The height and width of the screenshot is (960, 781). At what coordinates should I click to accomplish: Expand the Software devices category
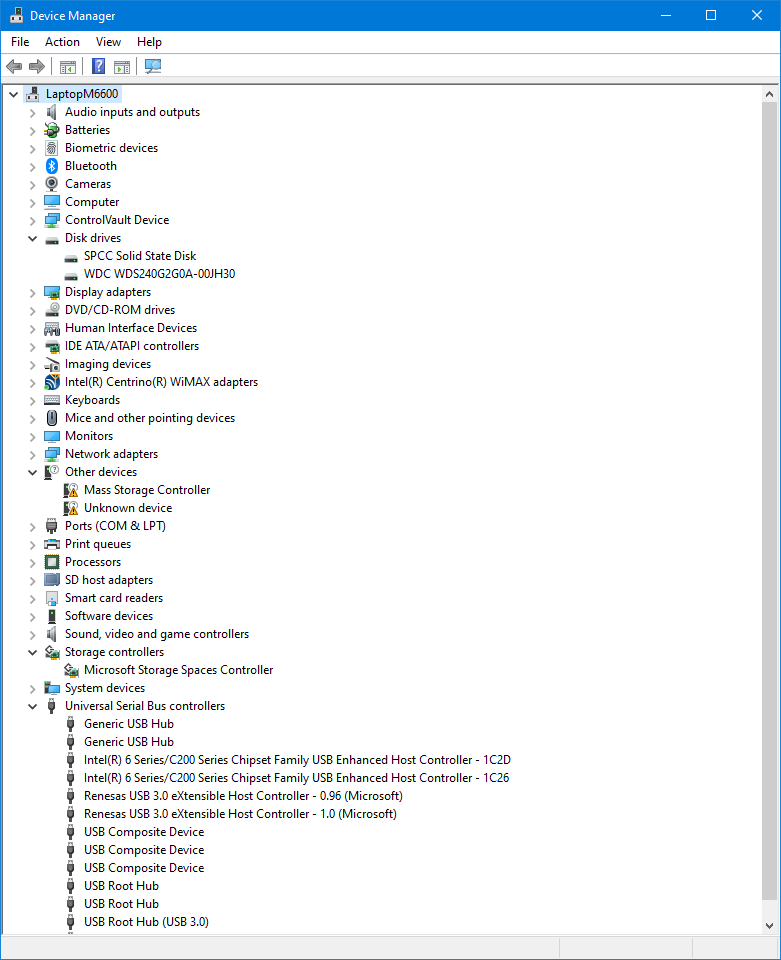pyautogui.click(x=32, y=617)
